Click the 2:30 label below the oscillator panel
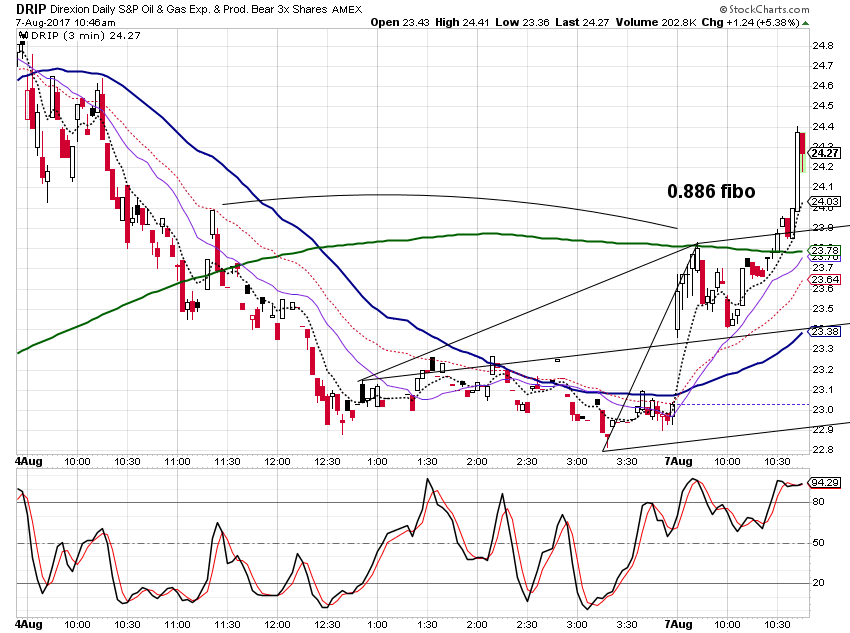Image resolution: width=850 pixels, height=633 pixels. coord(527,625)
